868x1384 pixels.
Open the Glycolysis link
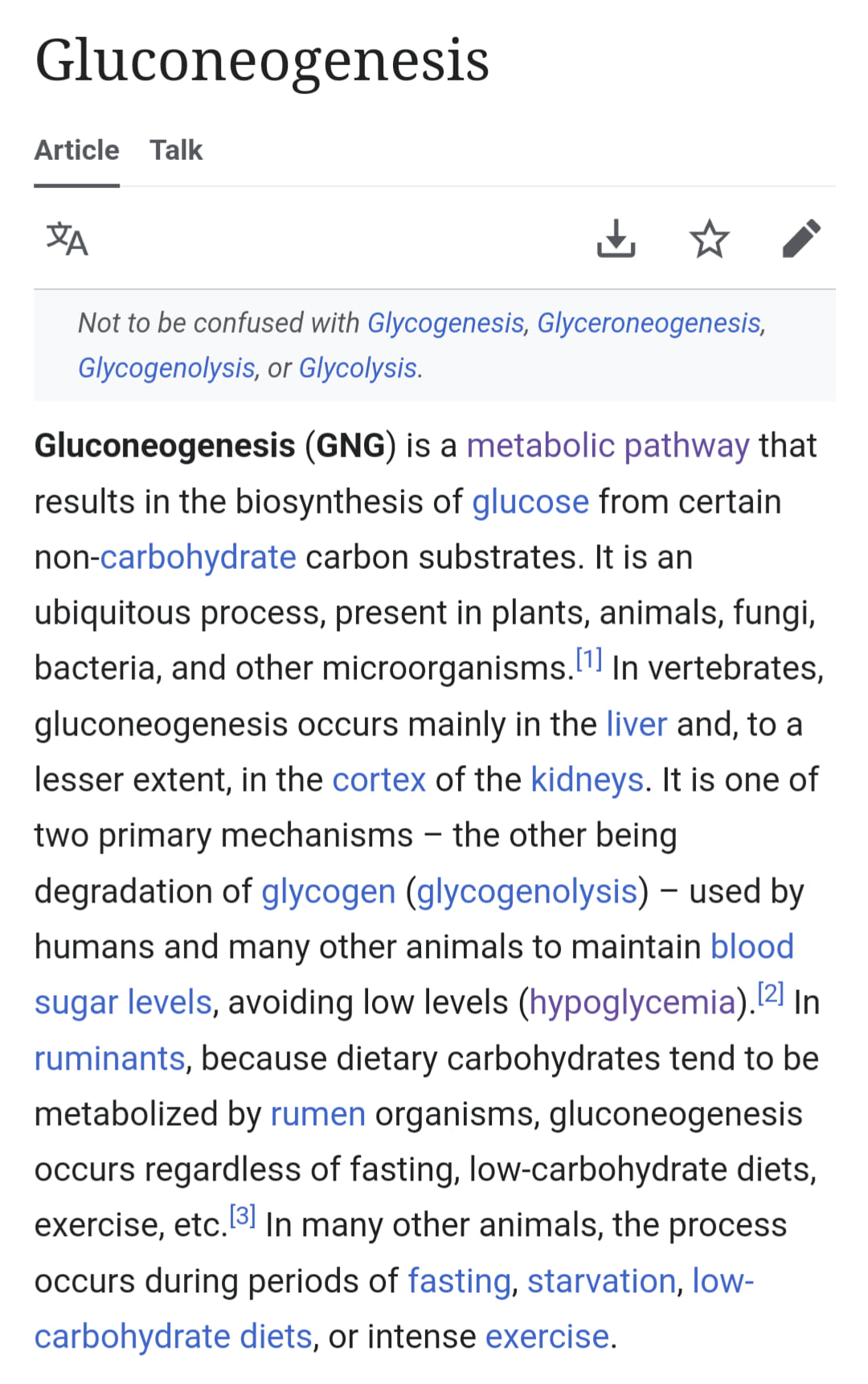click(358, 368)
